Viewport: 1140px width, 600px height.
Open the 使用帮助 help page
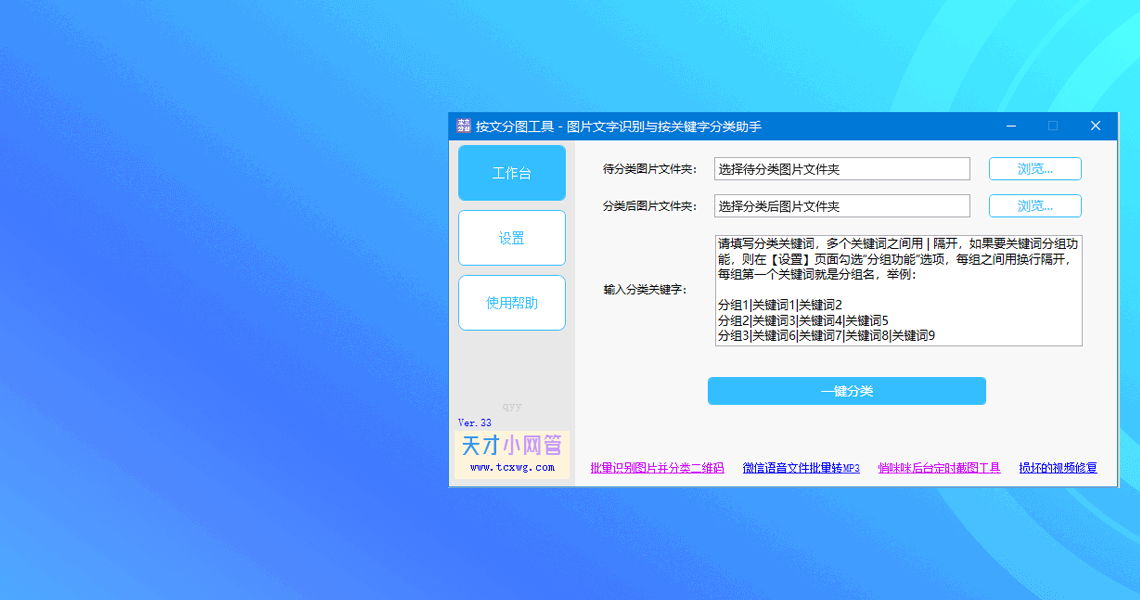pos(511,303)
